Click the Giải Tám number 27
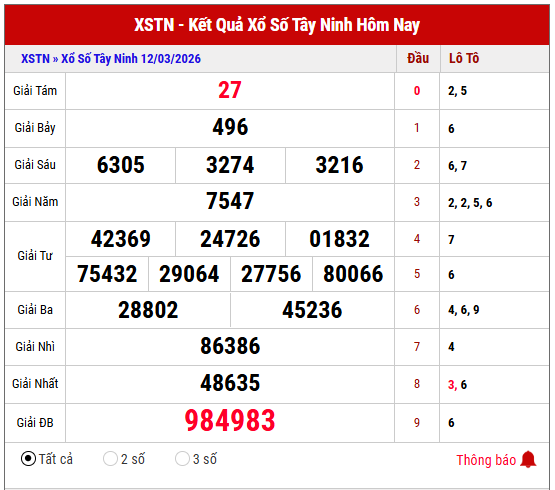 (x=230, y=90)
